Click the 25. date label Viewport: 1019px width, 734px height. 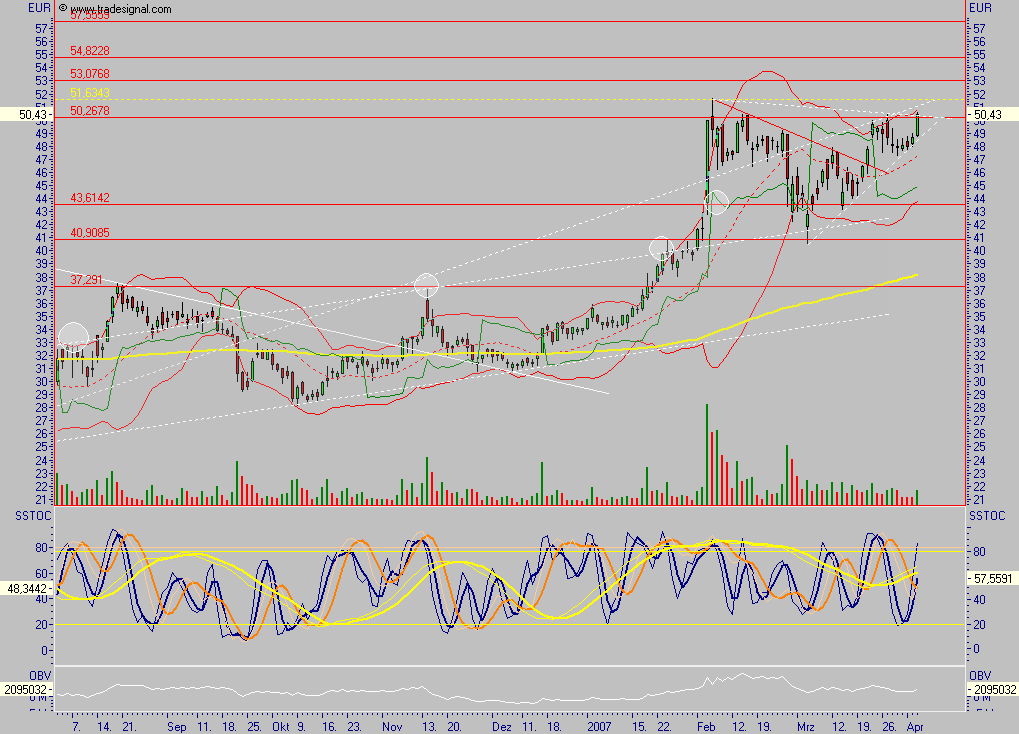tap(254, 726)
